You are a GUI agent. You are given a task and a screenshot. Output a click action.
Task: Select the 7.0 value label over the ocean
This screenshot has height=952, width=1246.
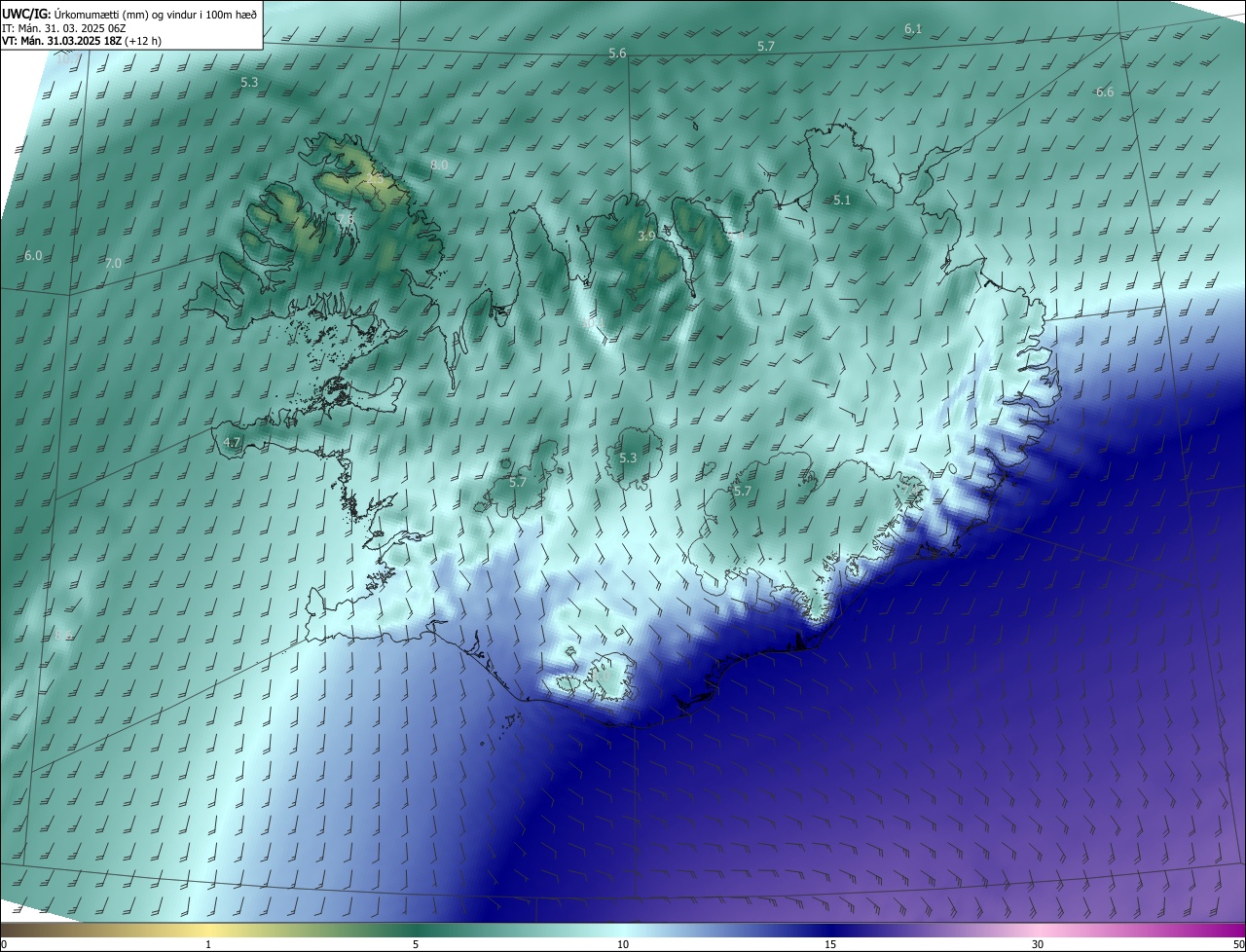tap(113, 264)
